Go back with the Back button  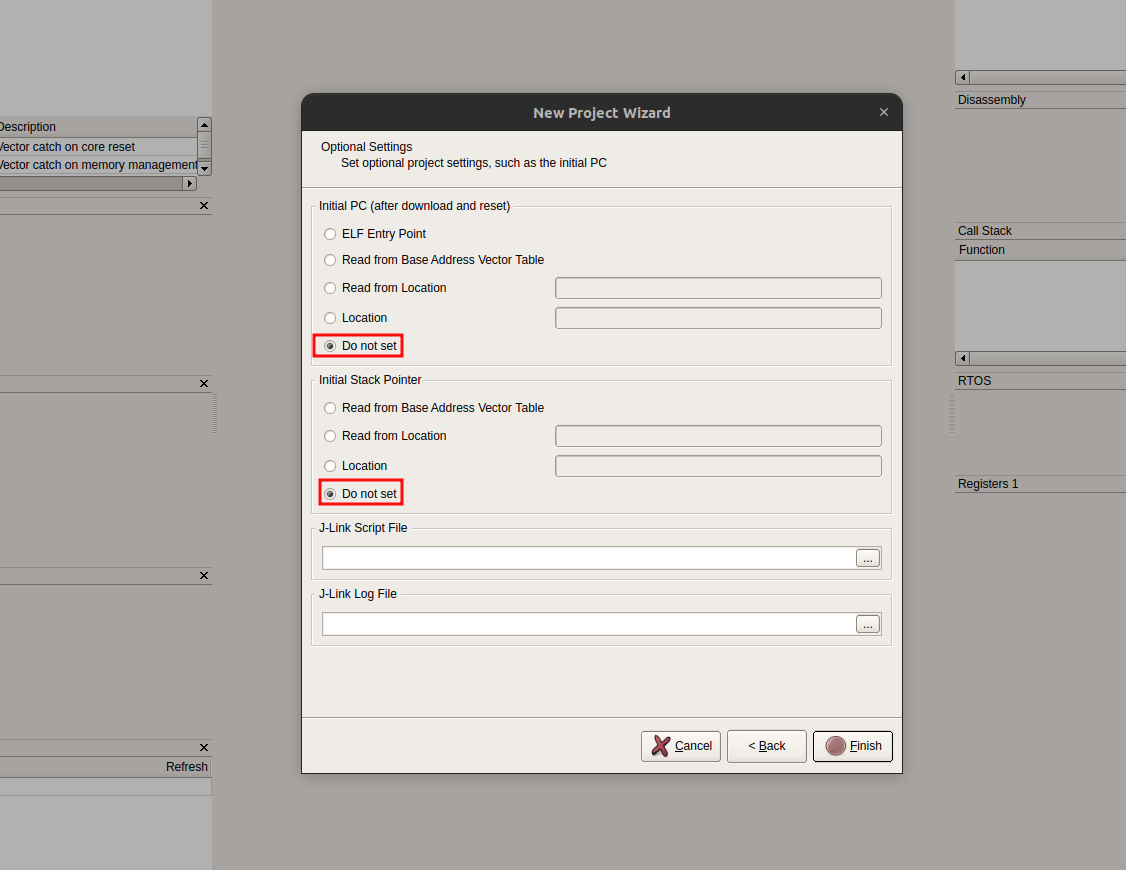click(766, 746)
